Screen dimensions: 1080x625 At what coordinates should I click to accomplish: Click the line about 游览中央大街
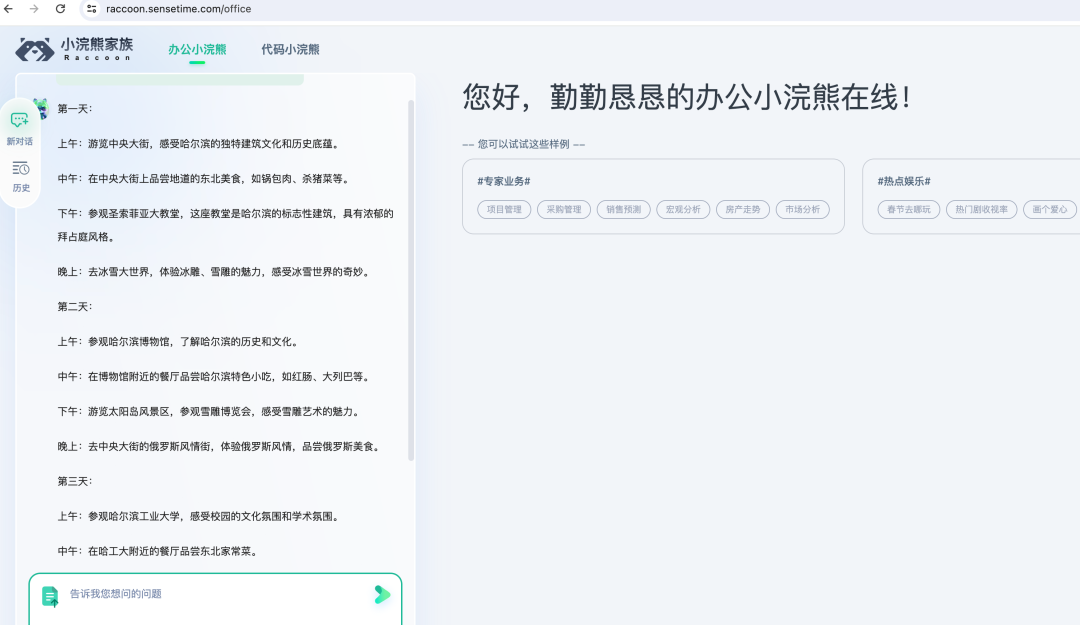click(x=198, y=144)
